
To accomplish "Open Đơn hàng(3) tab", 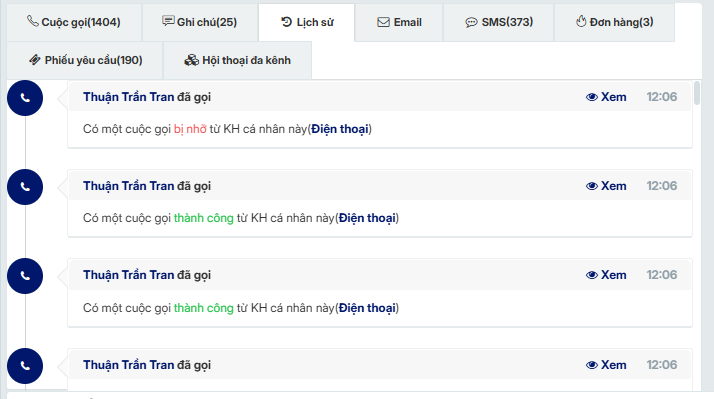I will click(x=614, y=22).
